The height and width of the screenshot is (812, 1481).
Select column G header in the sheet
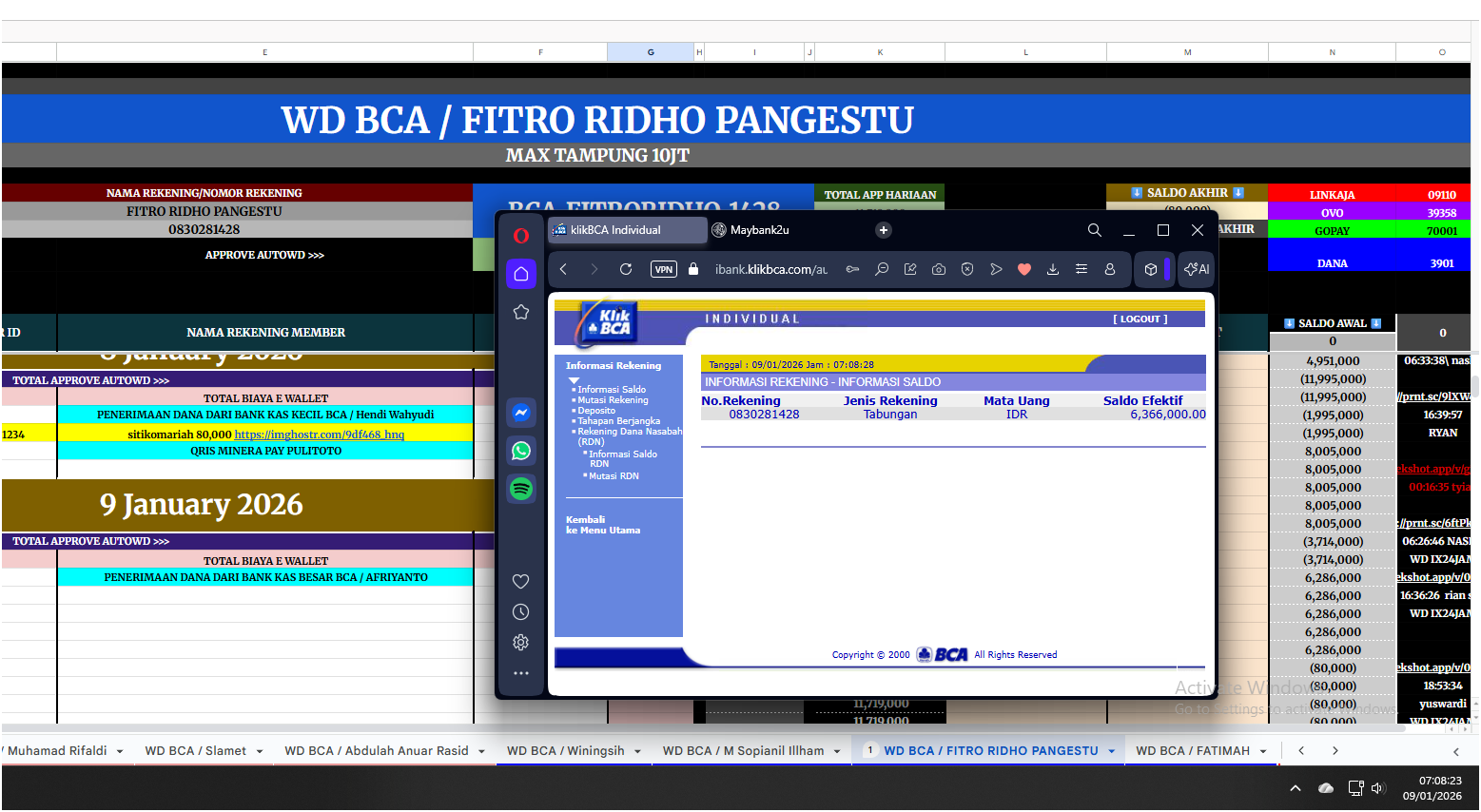[651, 52]
